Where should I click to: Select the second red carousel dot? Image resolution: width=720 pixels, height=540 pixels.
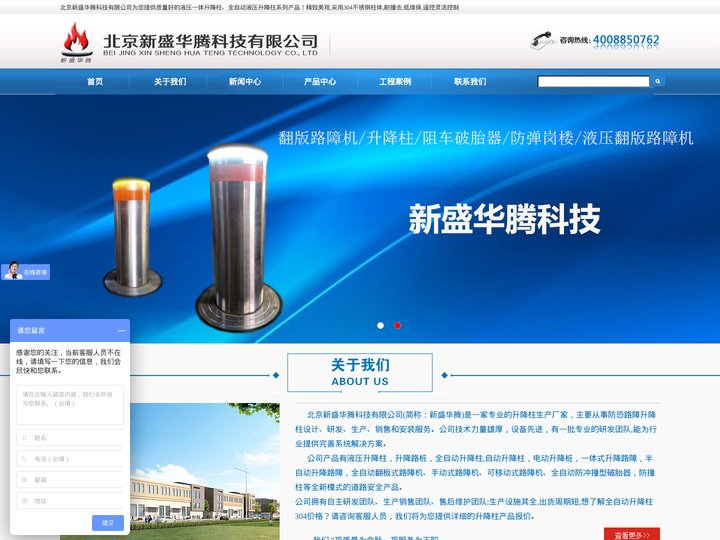pyautogui.click(x=398, y=326)
